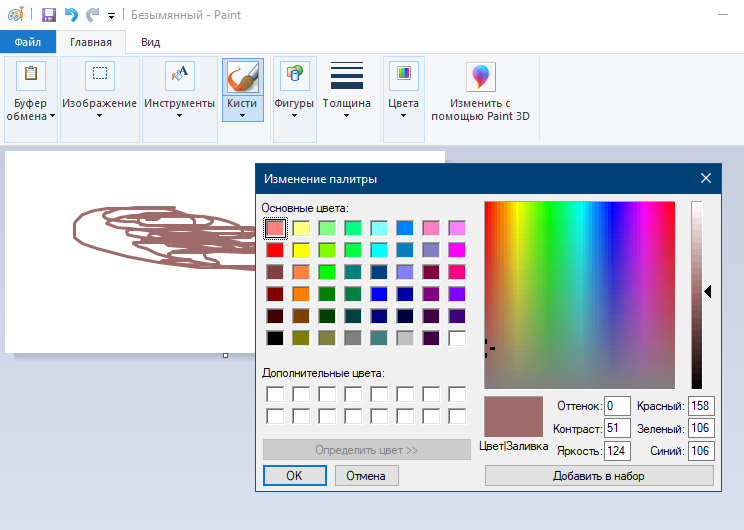Select the black basic color swatch
Image resolution: width=744 pixels, height=530 pixels.
pyautogui.click(x=275, y=338)
